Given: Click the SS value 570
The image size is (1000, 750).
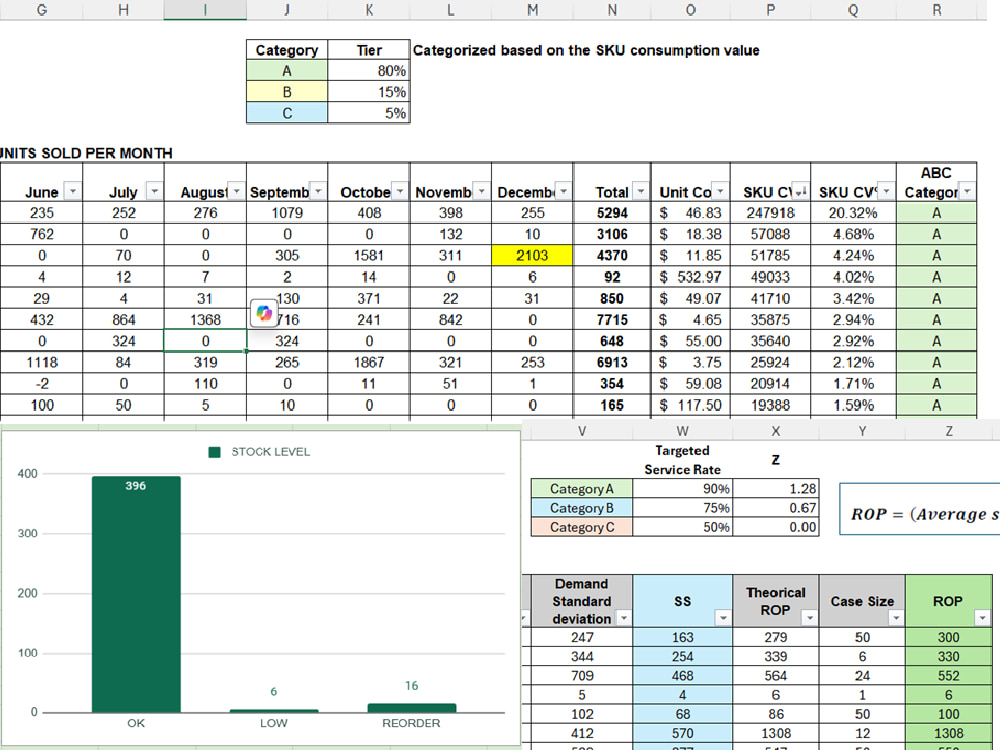Looking at the screenshot, I should click(x=682, y=733).
